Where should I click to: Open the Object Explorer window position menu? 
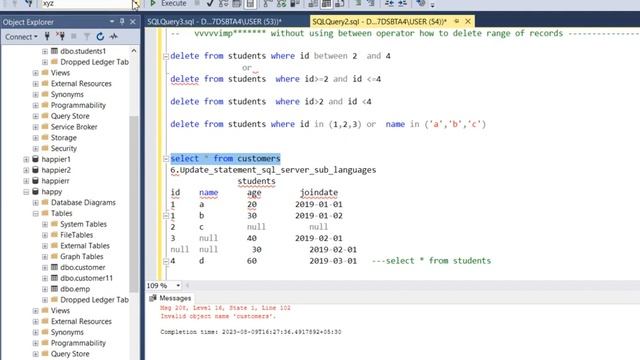(x=112, y=22)
